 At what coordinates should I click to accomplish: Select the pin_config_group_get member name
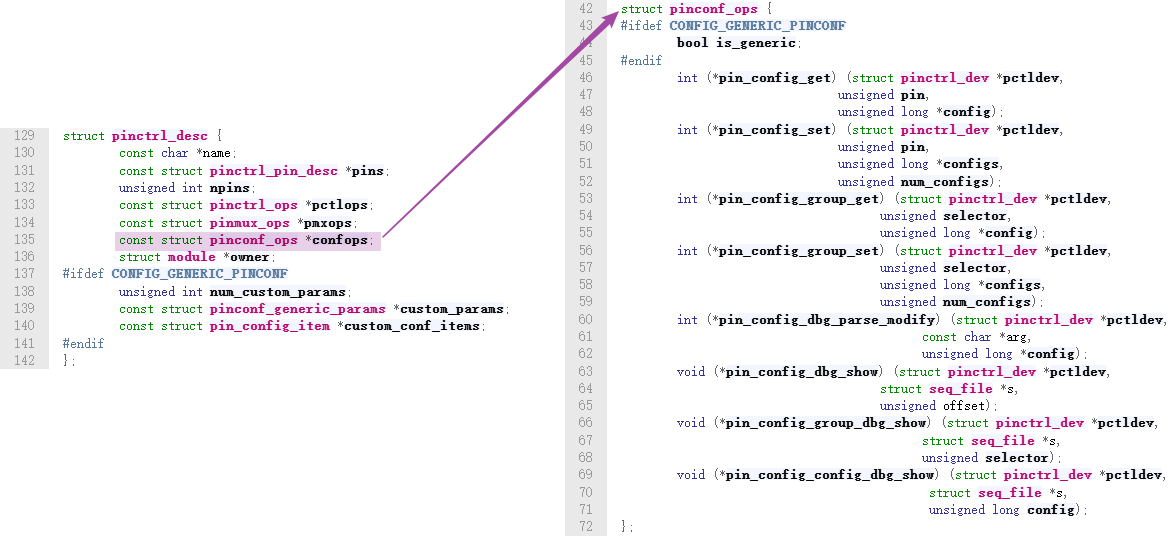point(791,199)
